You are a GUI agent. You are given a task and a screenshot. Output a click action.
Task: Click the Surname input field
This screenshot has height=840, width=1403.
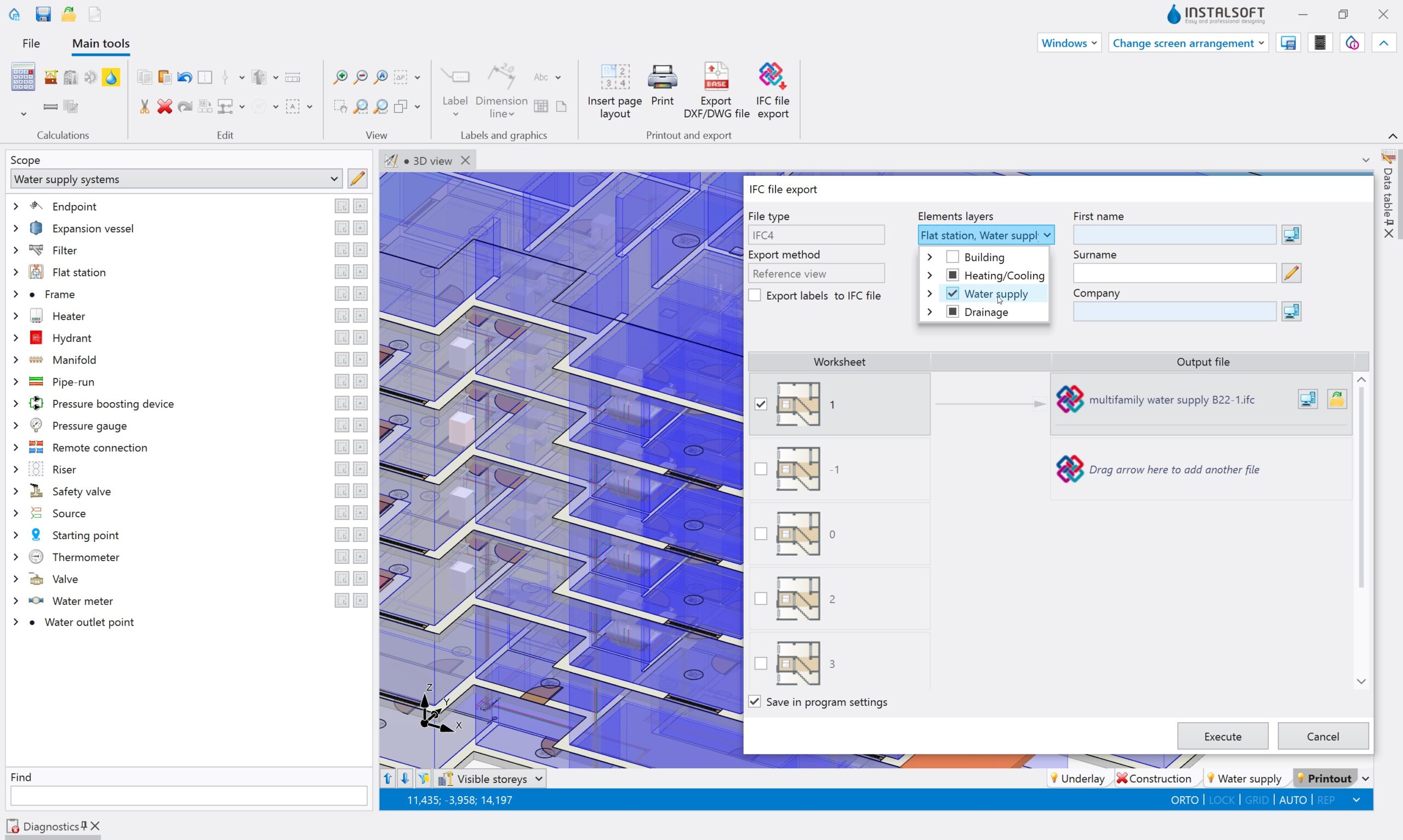1174,273
